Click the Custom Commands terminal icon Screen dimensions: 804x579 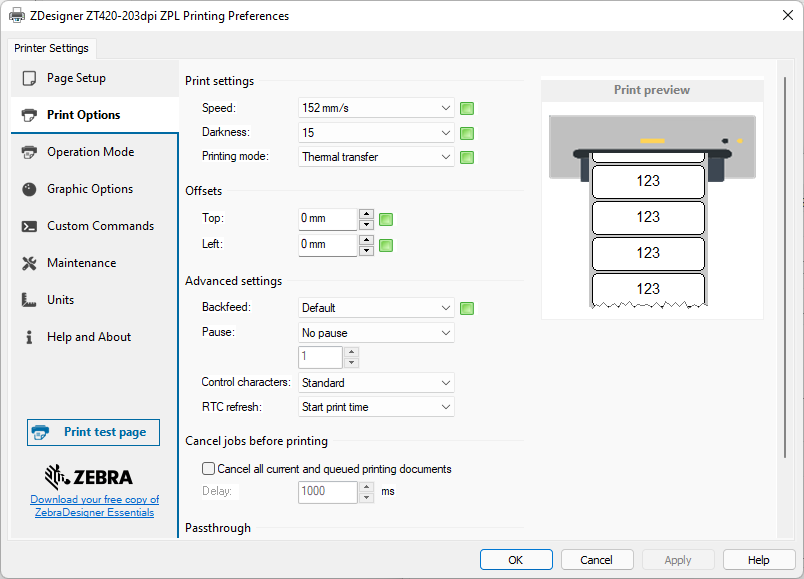[x=29, y=226]
